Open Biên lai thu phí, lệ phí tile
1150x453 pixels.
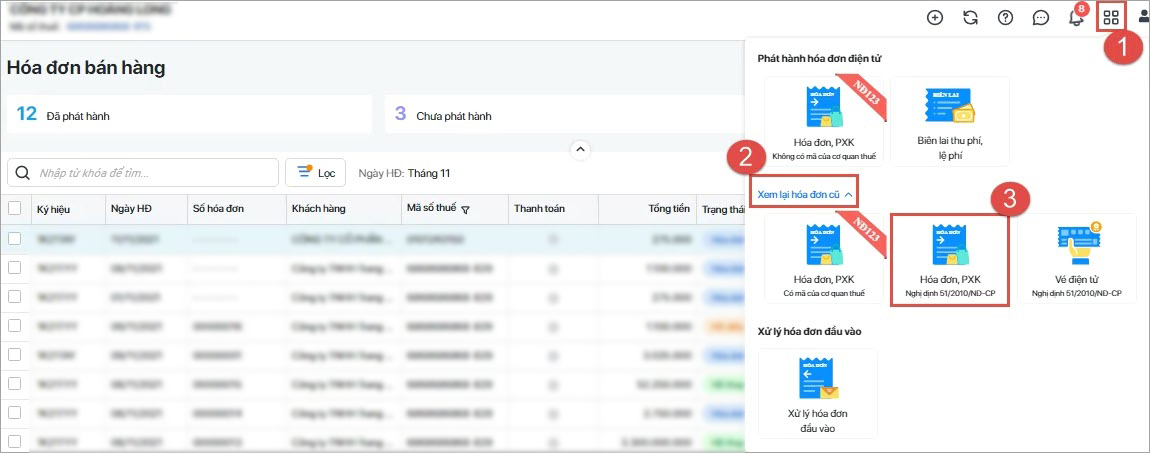coord(950,121)
